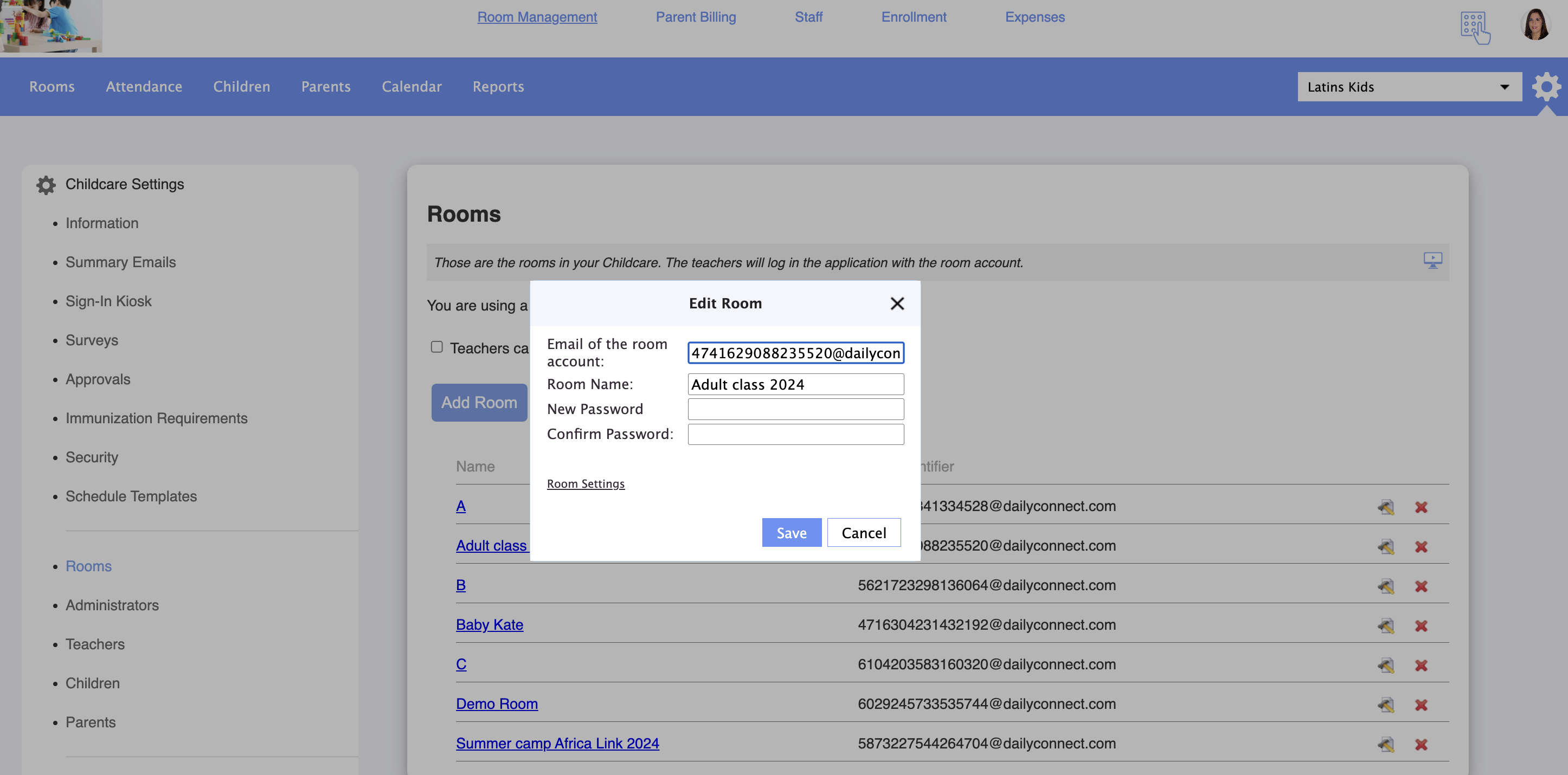Delete the Demo Room with red X

[1421, 705]
